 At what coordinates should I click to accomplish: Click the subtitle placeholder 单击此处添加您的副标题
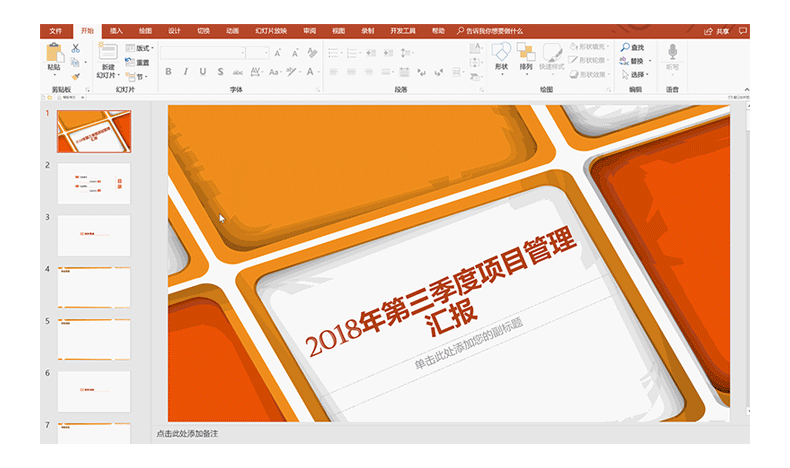(x=469, y=344)
